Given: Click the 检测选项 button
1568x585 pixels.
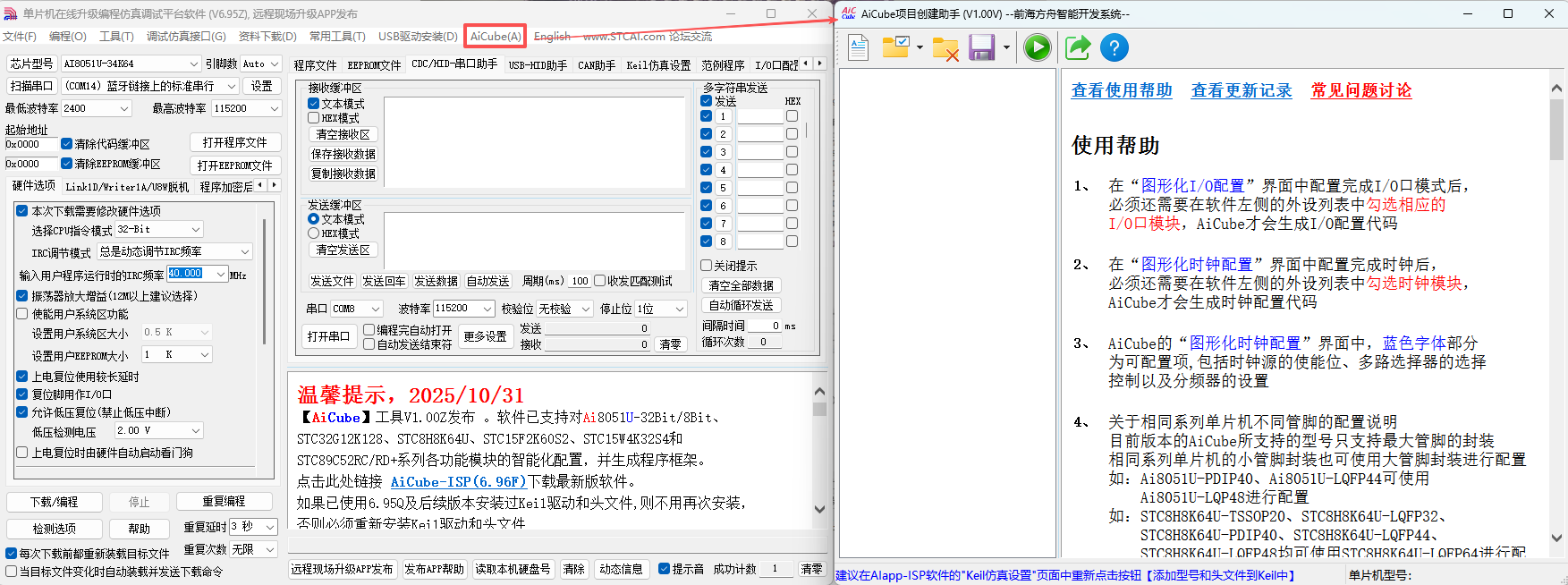Looking at the screenshot, I should tap(54, 529).
